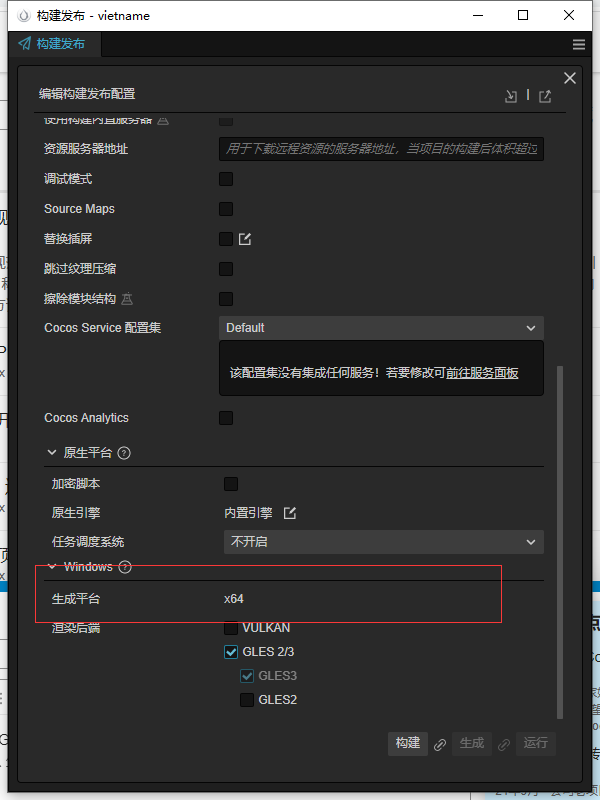Enable the VULKAN render backend
This screenshot has width=600, height=800.
[231, 628]
